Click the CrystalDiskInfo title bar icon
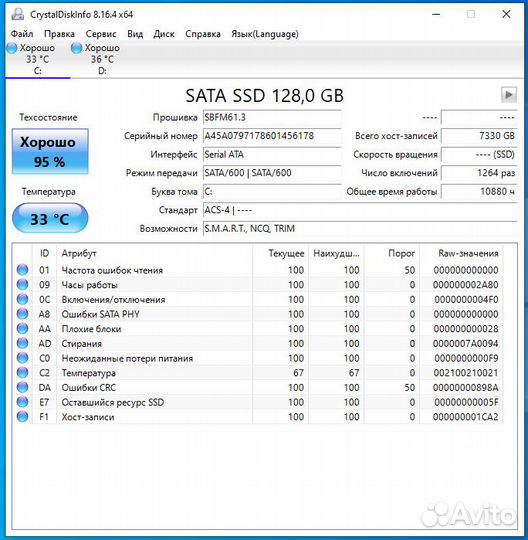Image resolution: width=528 pixels, height=540 pixels. point(17,14)
